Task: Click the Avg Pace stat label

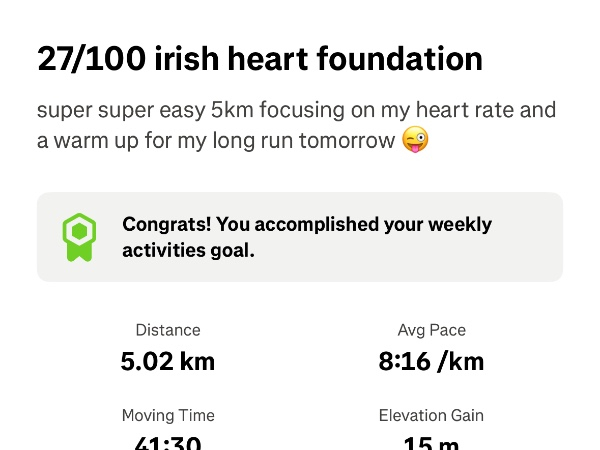Action: click(431, 330)
